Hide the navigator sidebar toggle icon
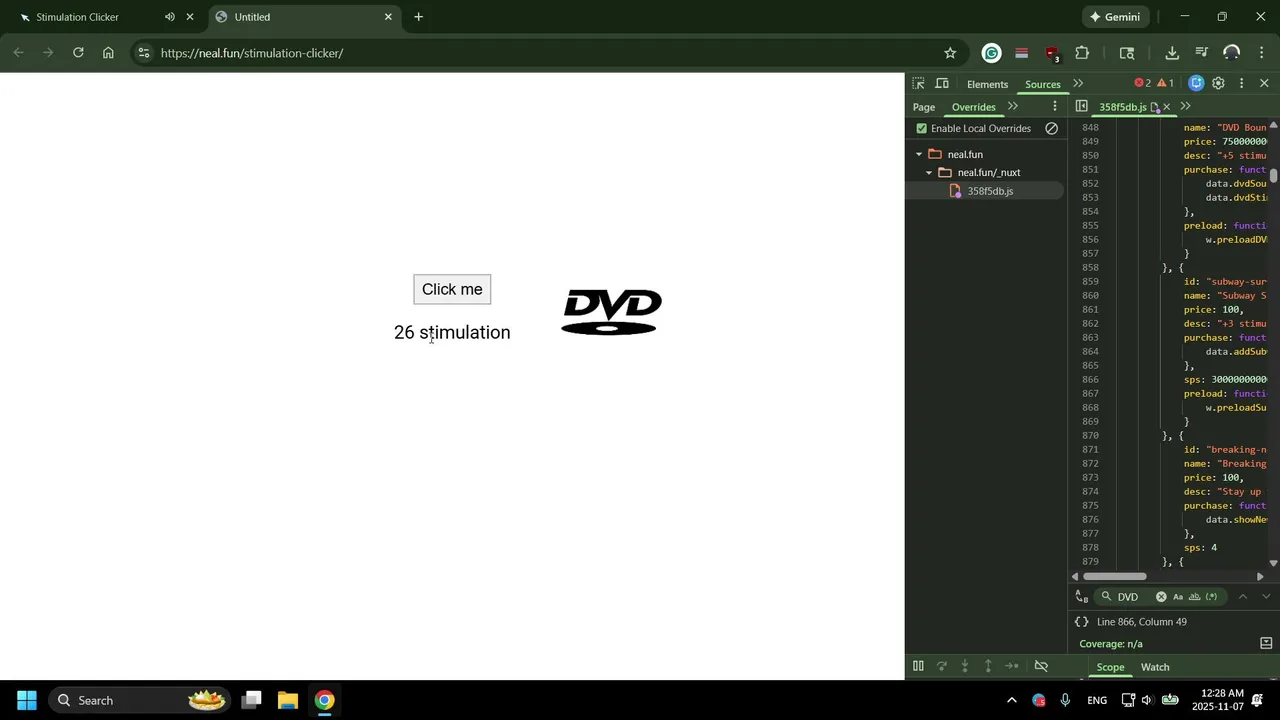Image resolution: width=1280 pixels, height=720 pixels. pos(1081,107)
